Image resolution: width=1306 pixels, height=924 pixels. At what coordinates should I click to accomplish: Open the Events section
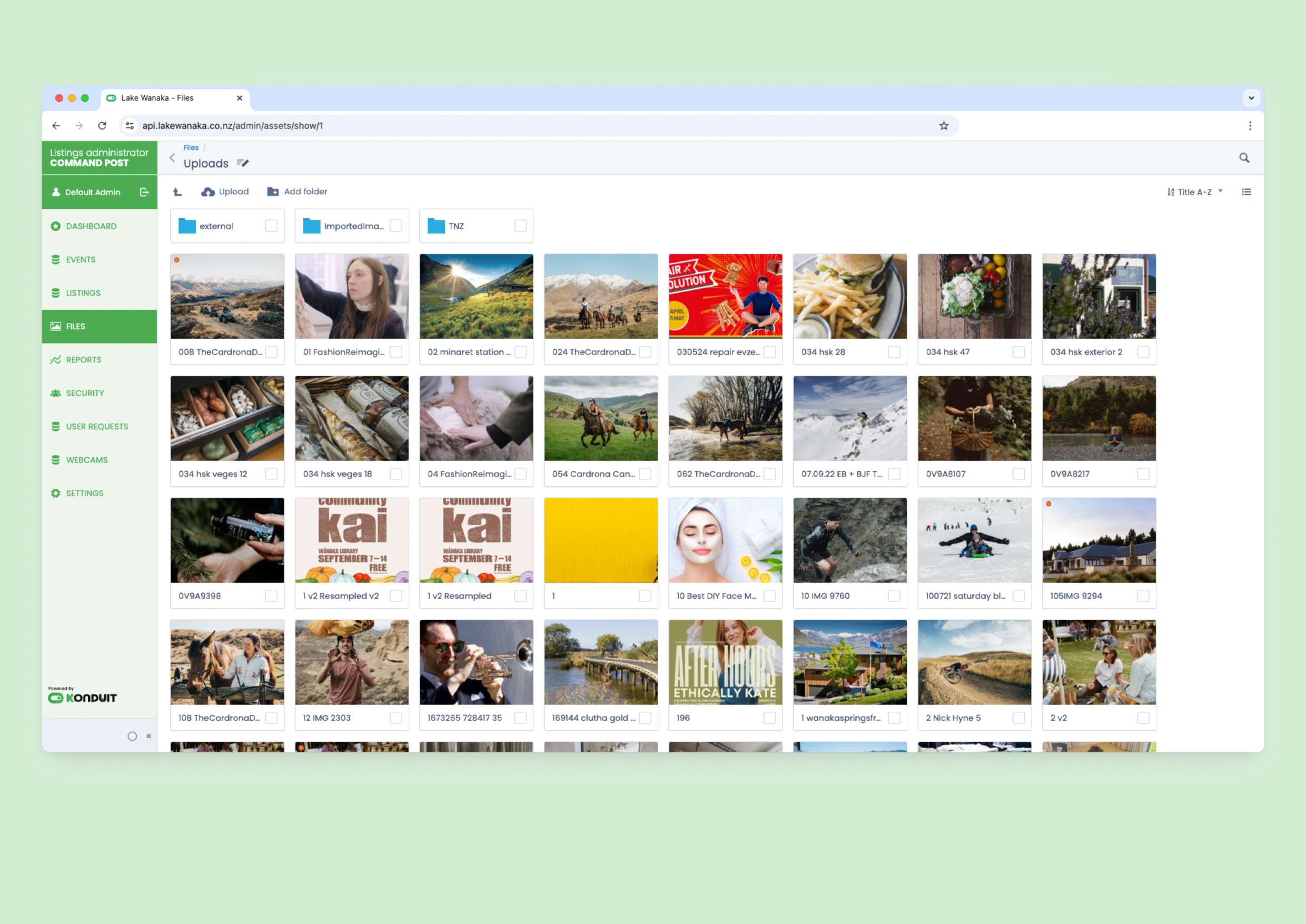(x=100, y=260)
